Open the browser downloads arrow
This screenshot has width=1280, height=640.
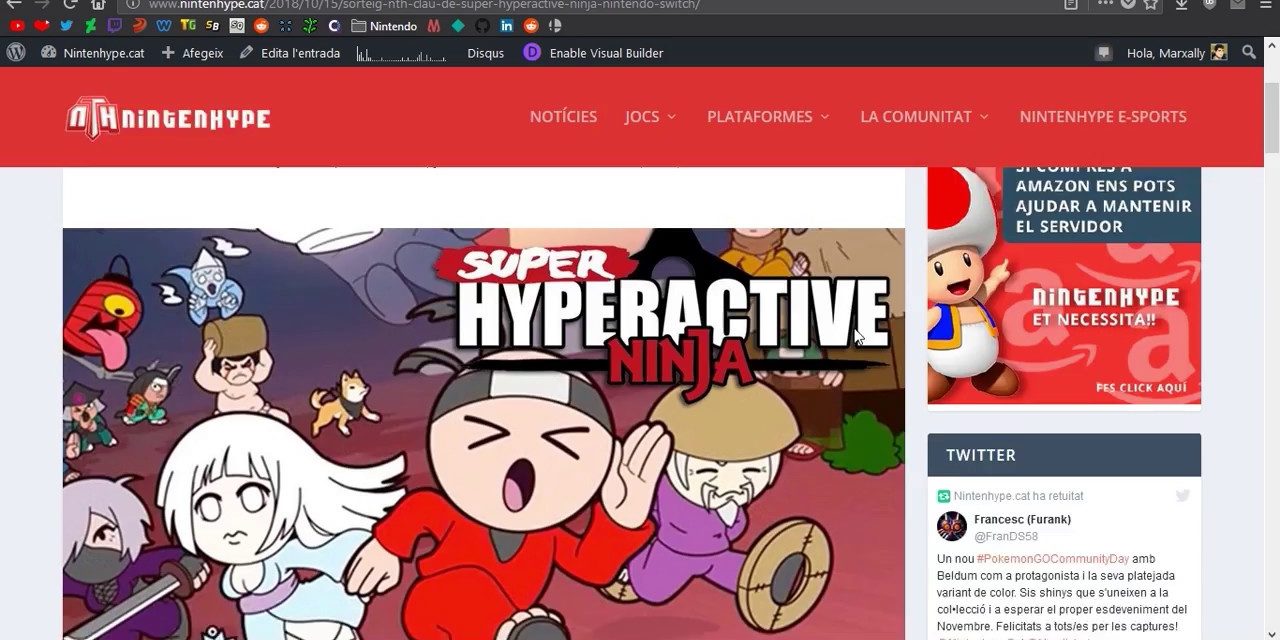(1181, 4)
